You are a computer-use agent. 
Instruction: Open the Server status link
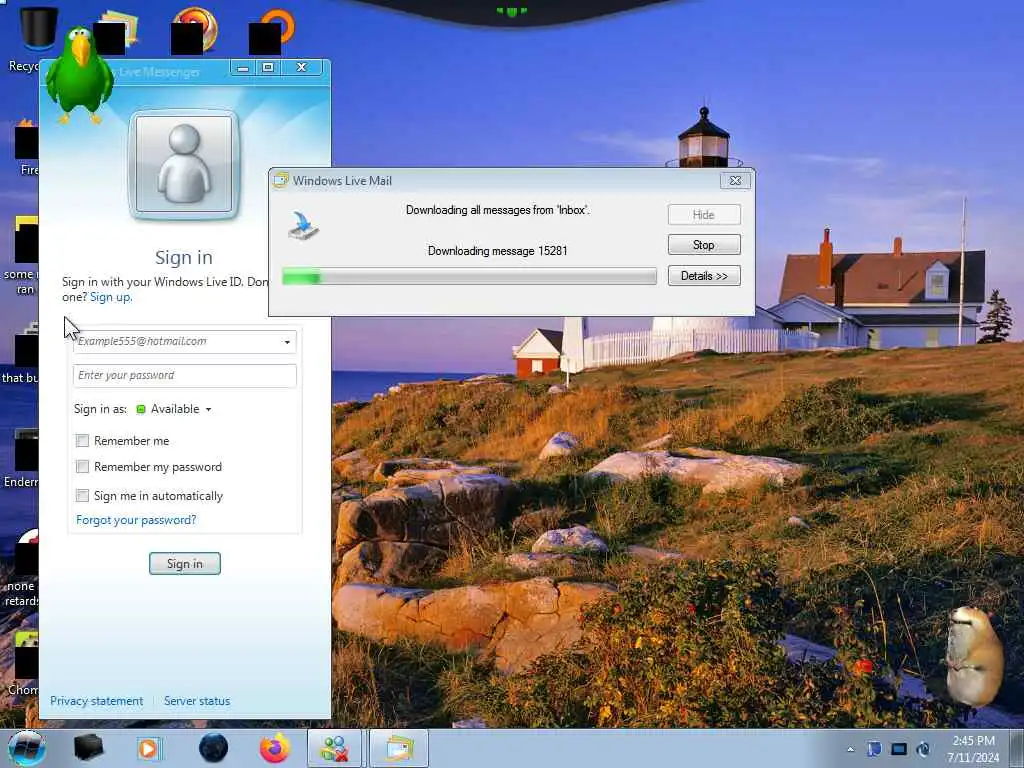(197, 701)
